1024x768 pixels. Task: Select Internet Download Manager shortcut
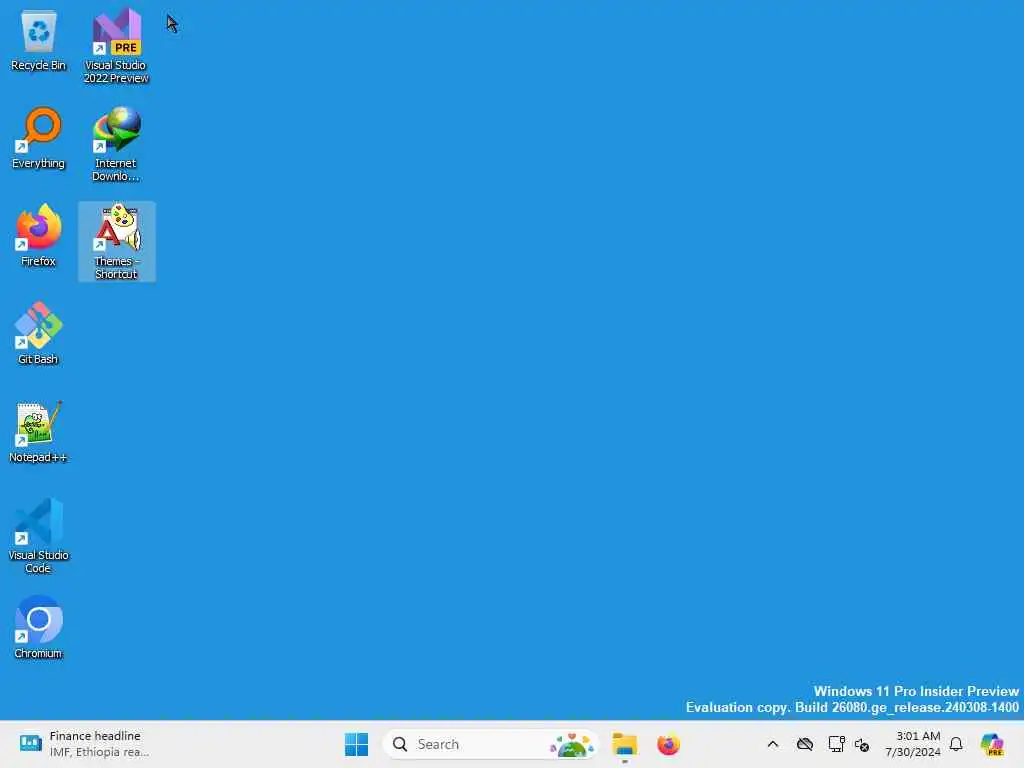tap(116, 144)
